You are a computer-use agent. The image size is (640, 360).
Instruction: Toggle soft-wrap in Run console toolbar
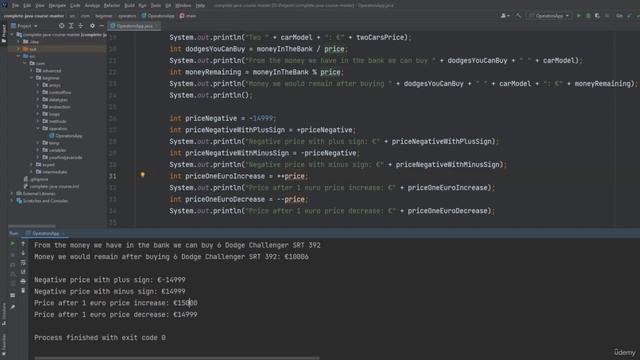pyautogui.click(x=23, y=262)
